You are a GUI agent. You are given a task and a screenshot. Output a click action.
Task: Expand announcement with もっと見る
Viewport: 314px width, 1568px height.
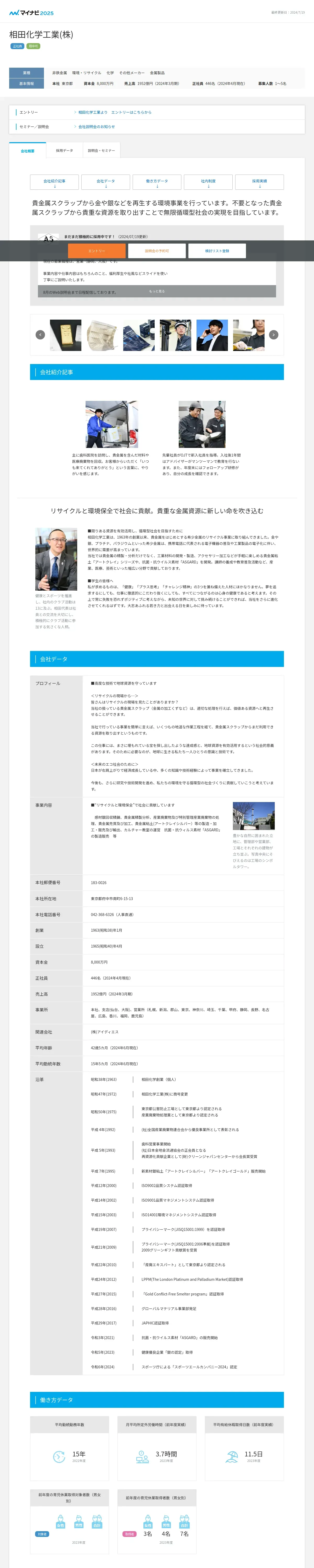(157, 291)
